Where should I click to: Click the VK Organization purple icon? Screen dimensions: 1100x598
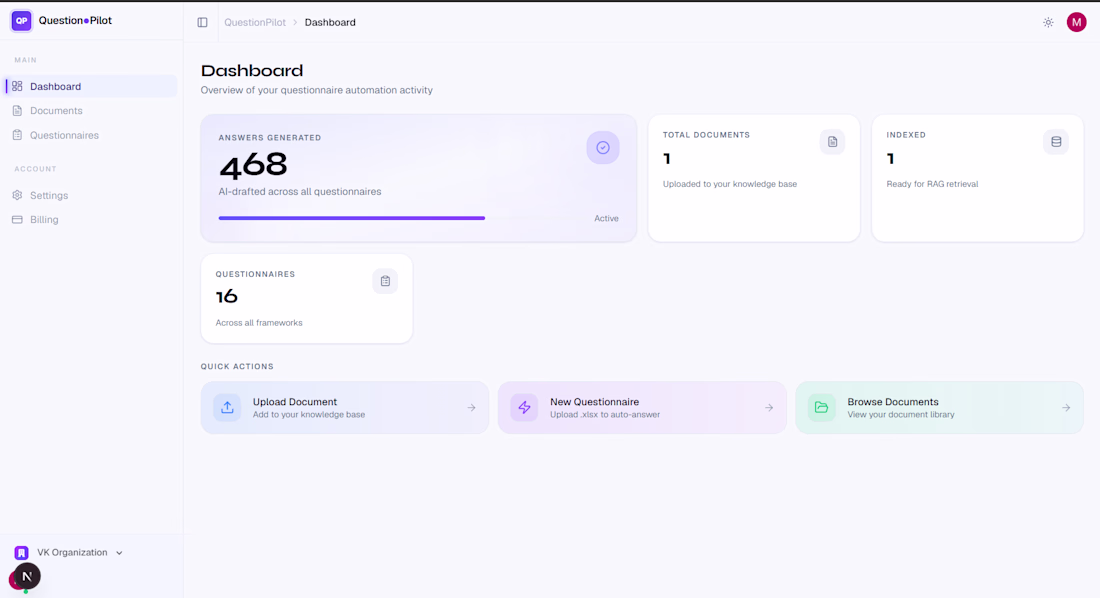[22, 553]
